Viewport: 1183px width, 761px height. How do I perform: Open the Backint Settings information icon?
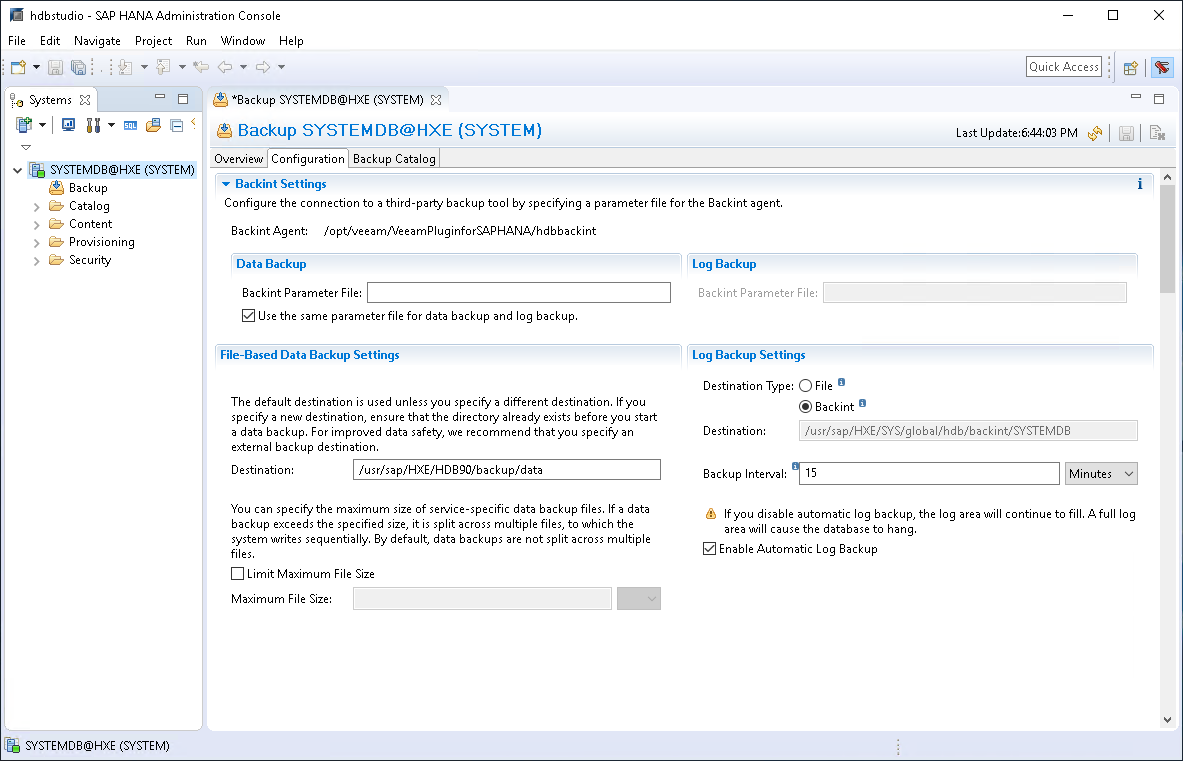pyautogui.click(x=1139, y=183)
